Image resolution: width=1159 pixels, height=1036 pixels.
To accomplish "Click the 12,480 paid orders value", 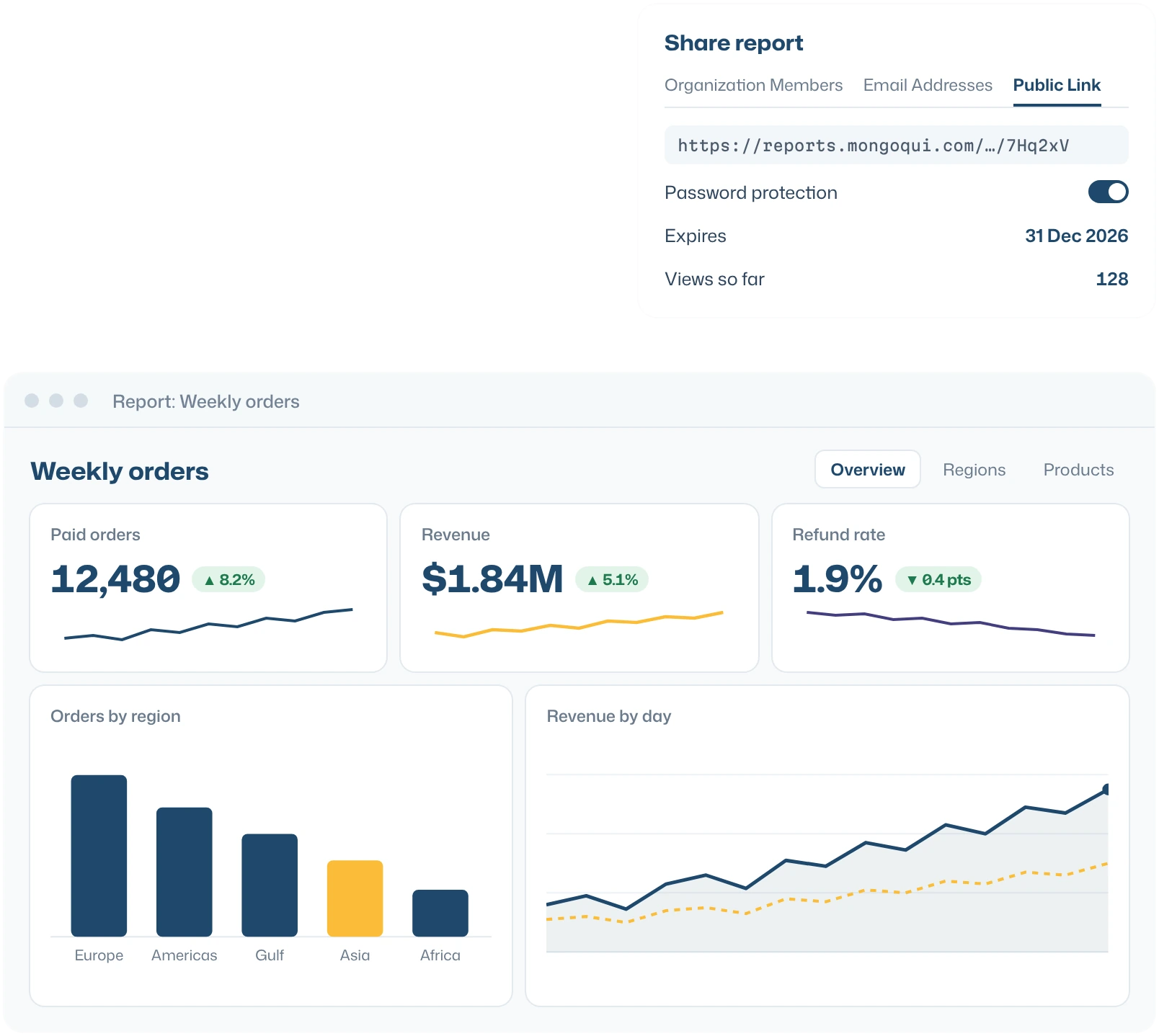I will (x=115, y=579).
